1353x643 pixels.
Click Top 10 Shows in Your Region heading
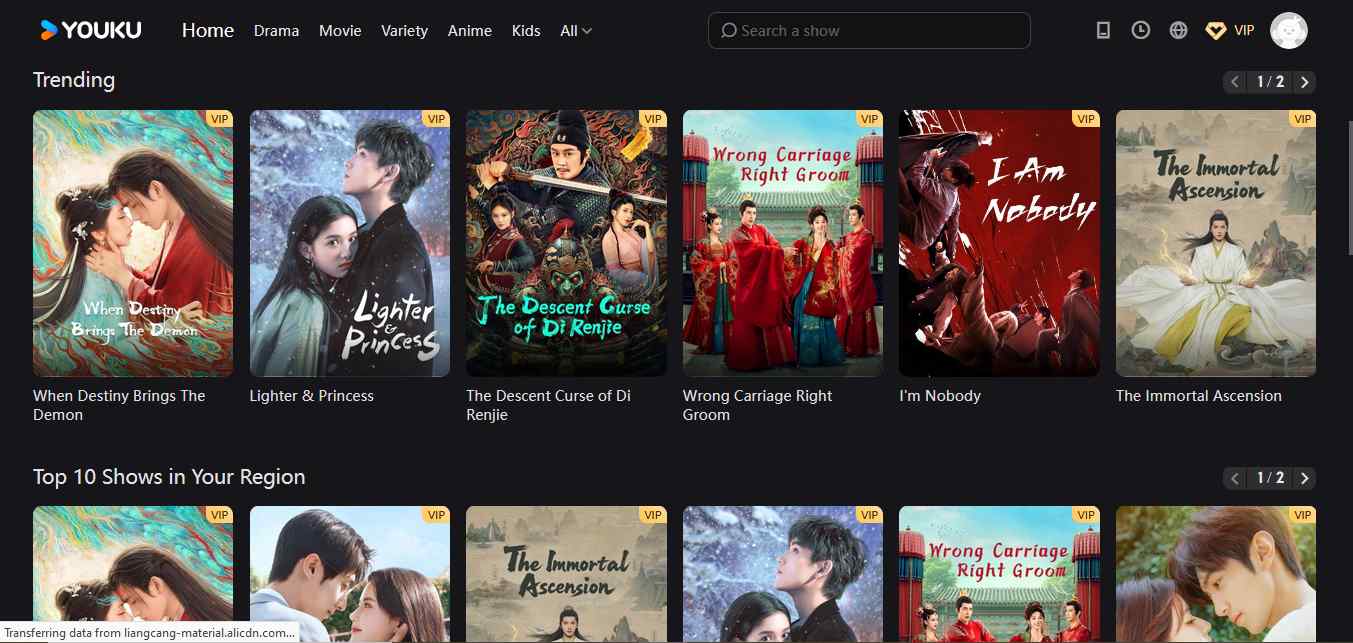point(169,477)
